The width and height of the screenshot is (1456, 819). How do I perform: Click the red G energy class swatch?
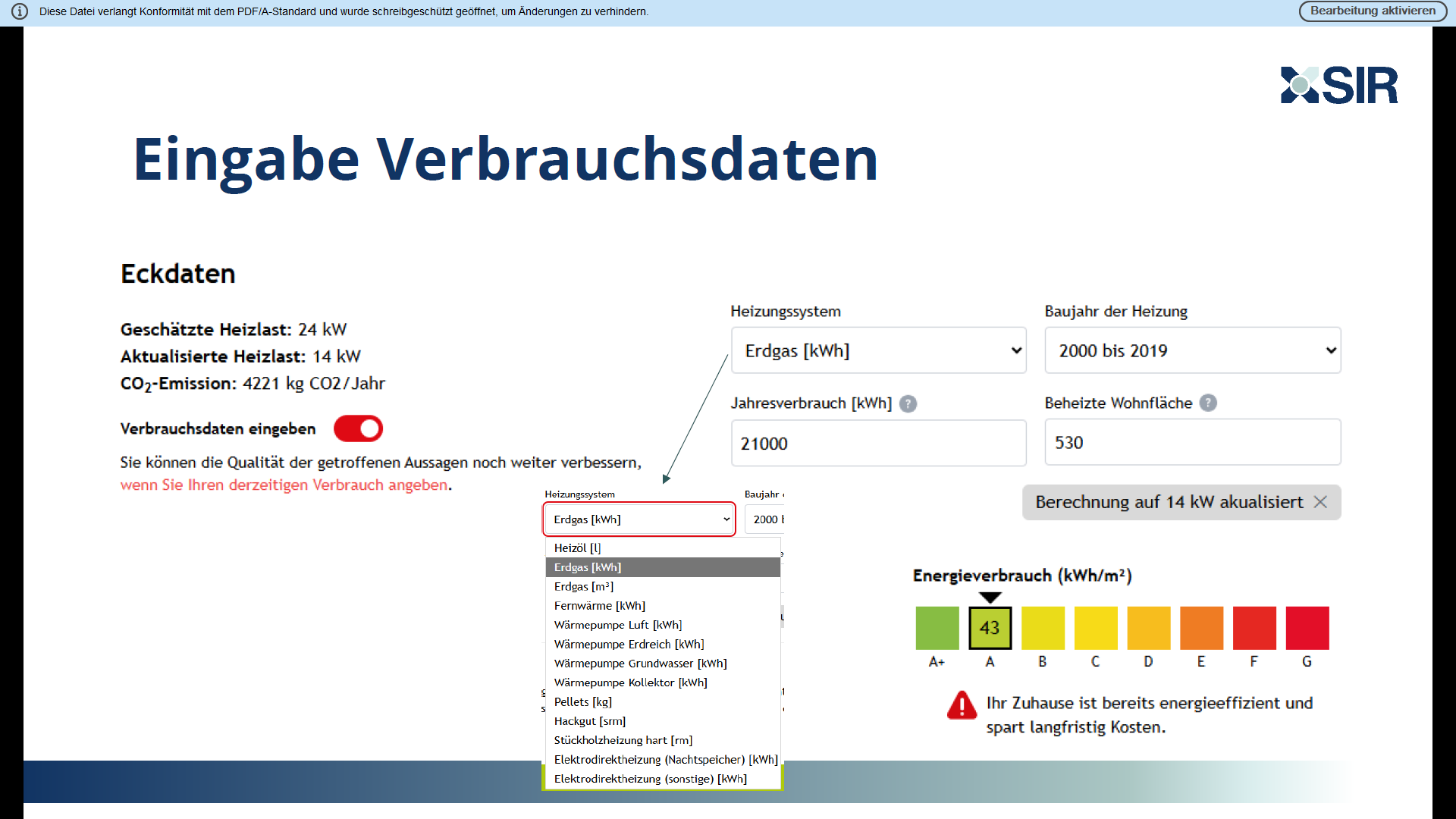pyautogui.click(x=1307, y=628)
